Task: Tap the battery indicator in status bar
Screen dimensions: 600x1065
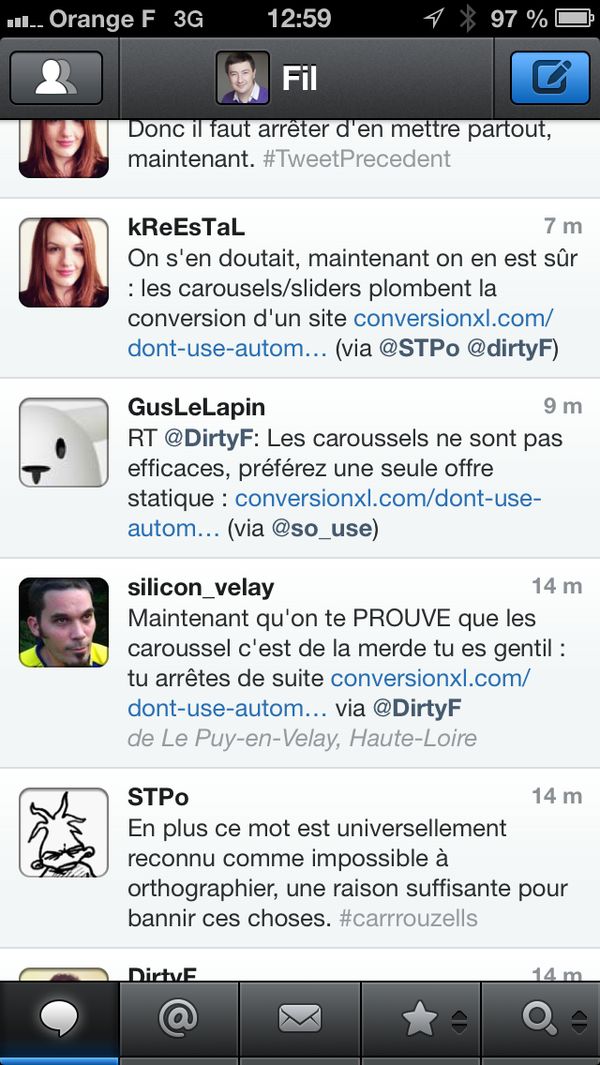Action: [573, 18]
